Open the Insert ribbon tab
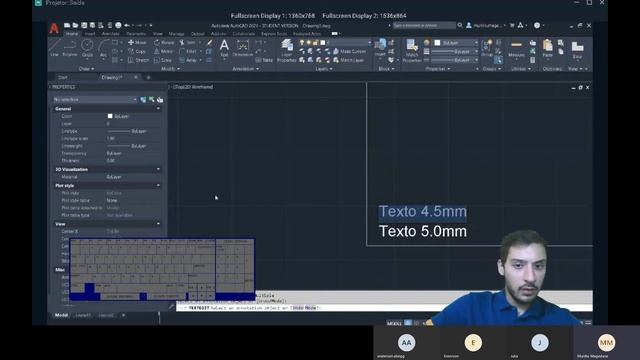This screenshot has height=360, width=640. [x=89, y=34]
